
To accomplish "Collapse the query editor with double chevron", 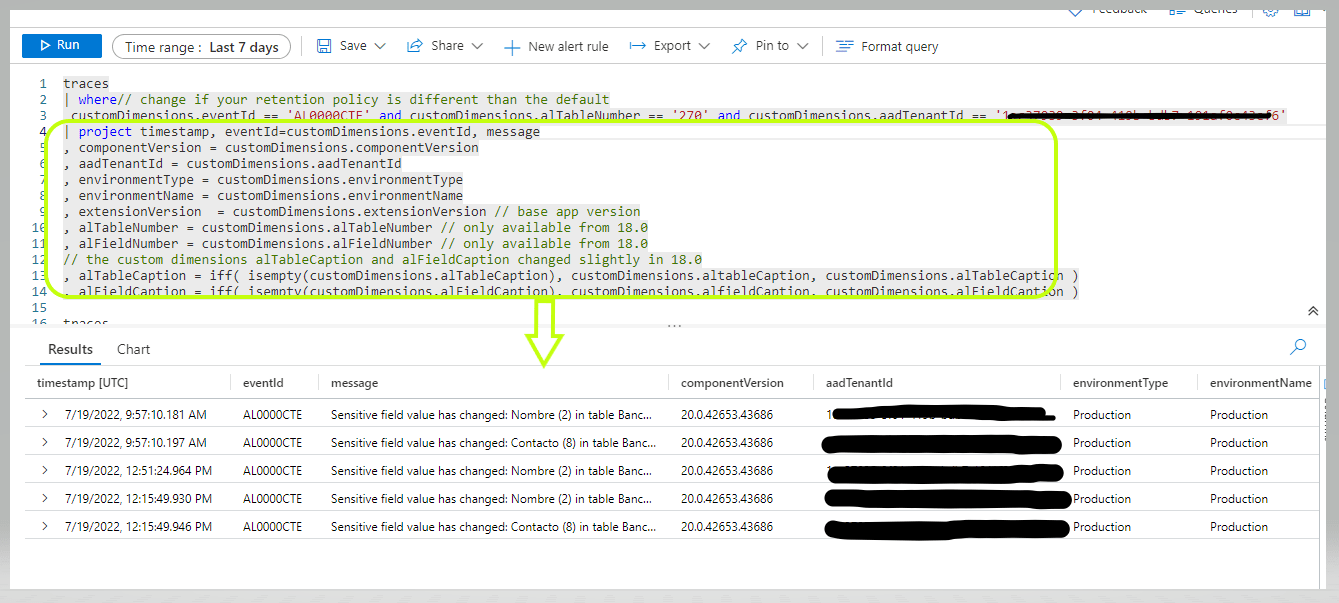I will click(x=1313, y=312).
